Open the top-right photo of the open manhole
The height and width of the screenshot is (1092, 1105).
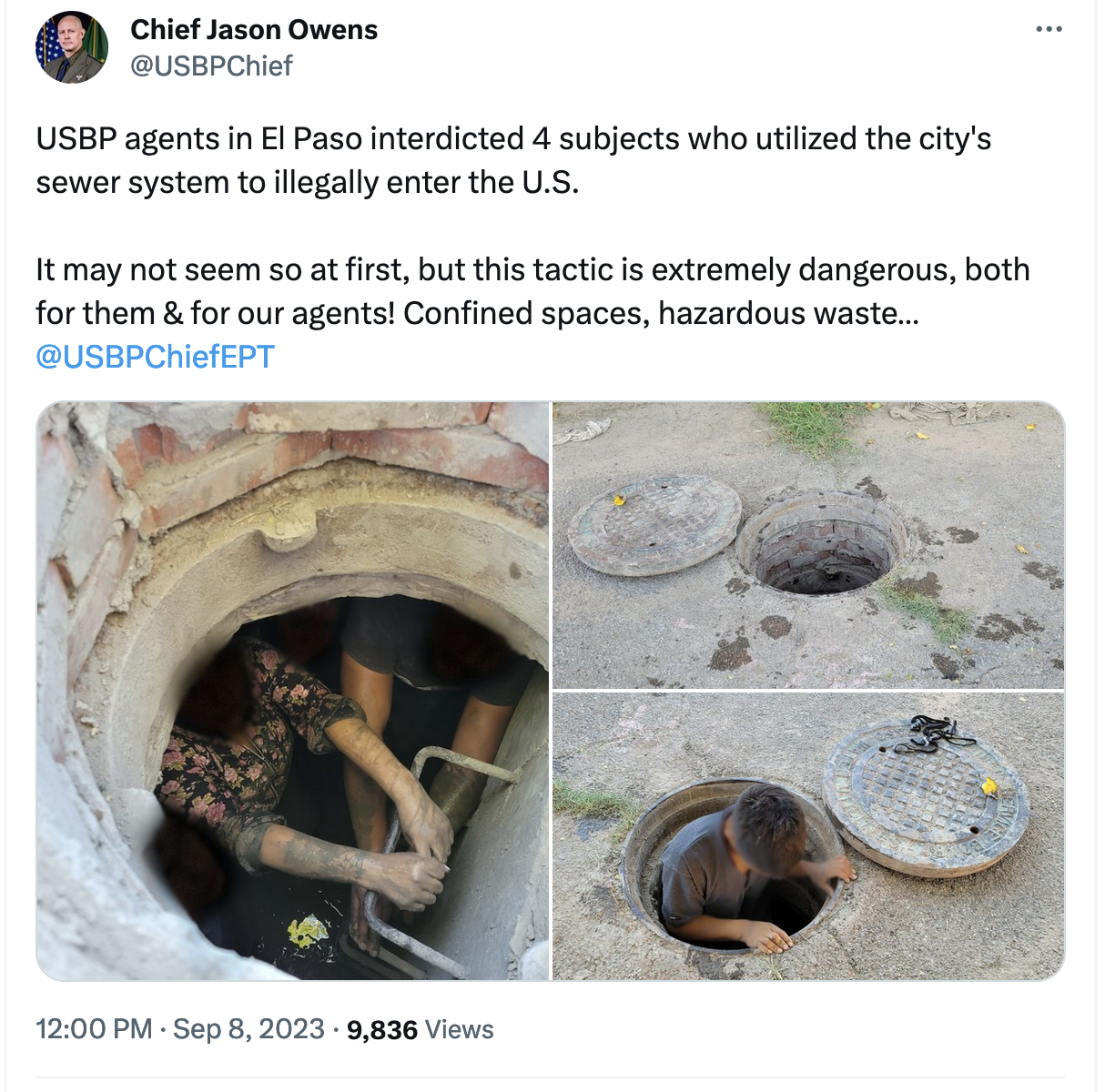tap(808, 545)
